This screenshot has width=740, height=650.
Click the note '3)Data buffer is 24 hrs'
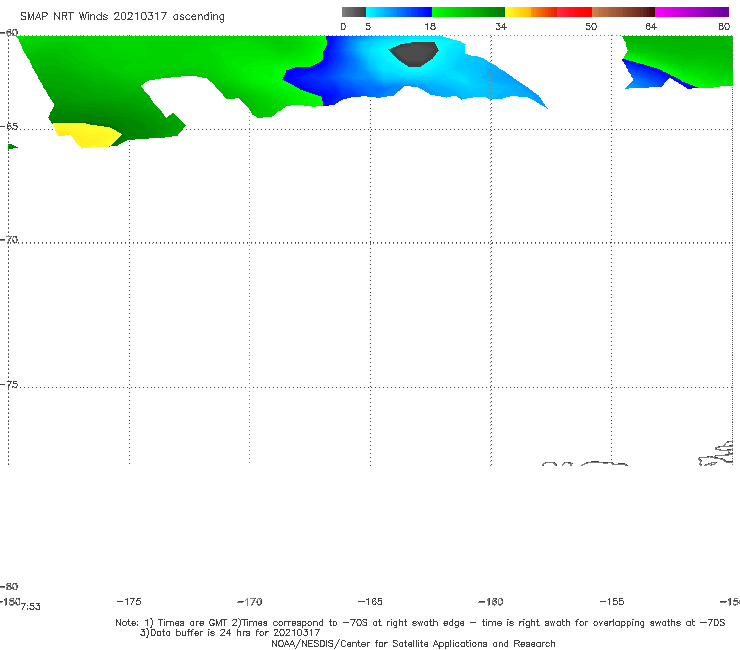[230, 633]
